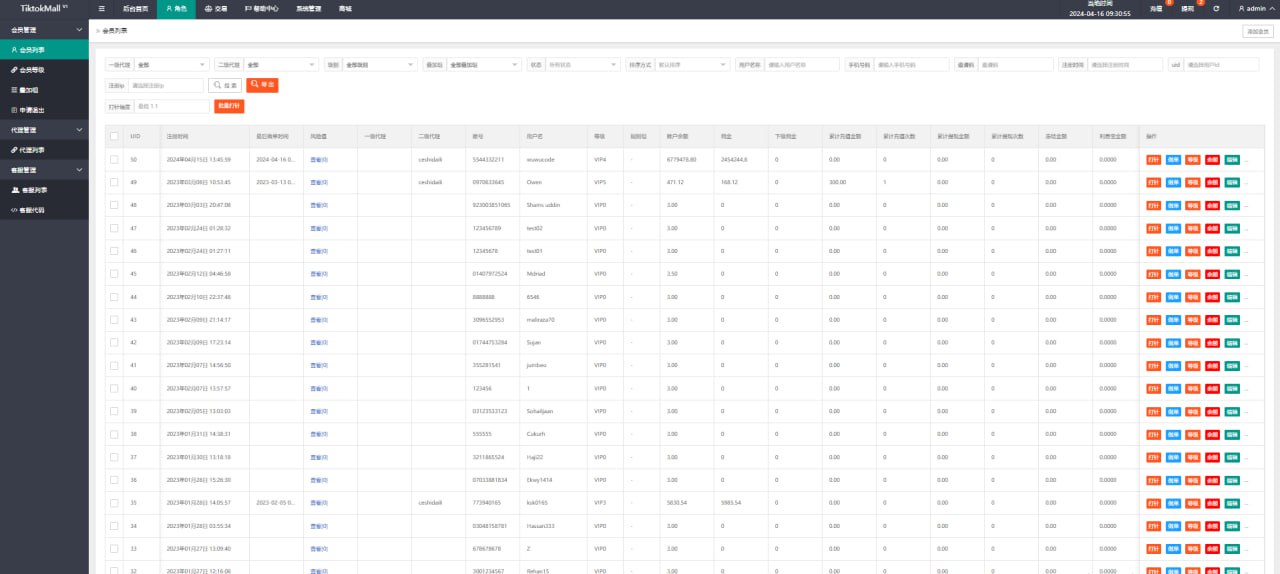1280x574 pixels.
Task: Check the row checkbox for UID 50
Action: [114, 159]
